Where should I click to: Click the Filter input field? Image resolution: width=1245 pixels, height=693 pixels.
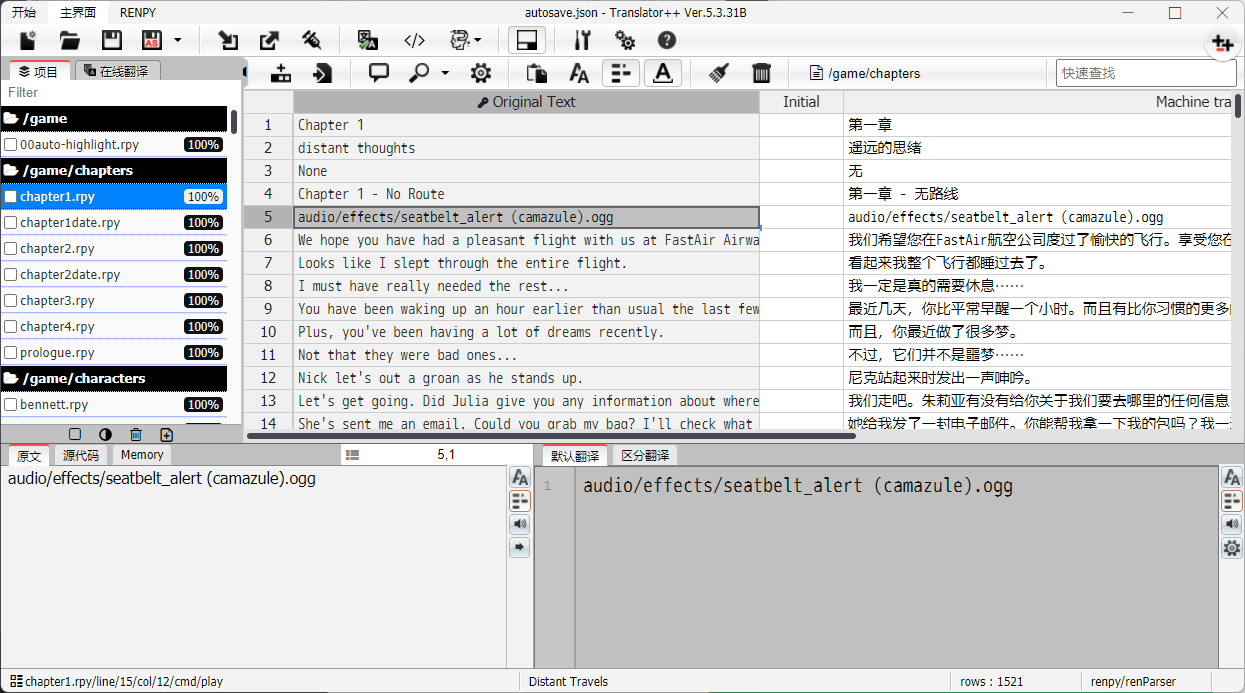pyautogui.click(x=120, y=92)
